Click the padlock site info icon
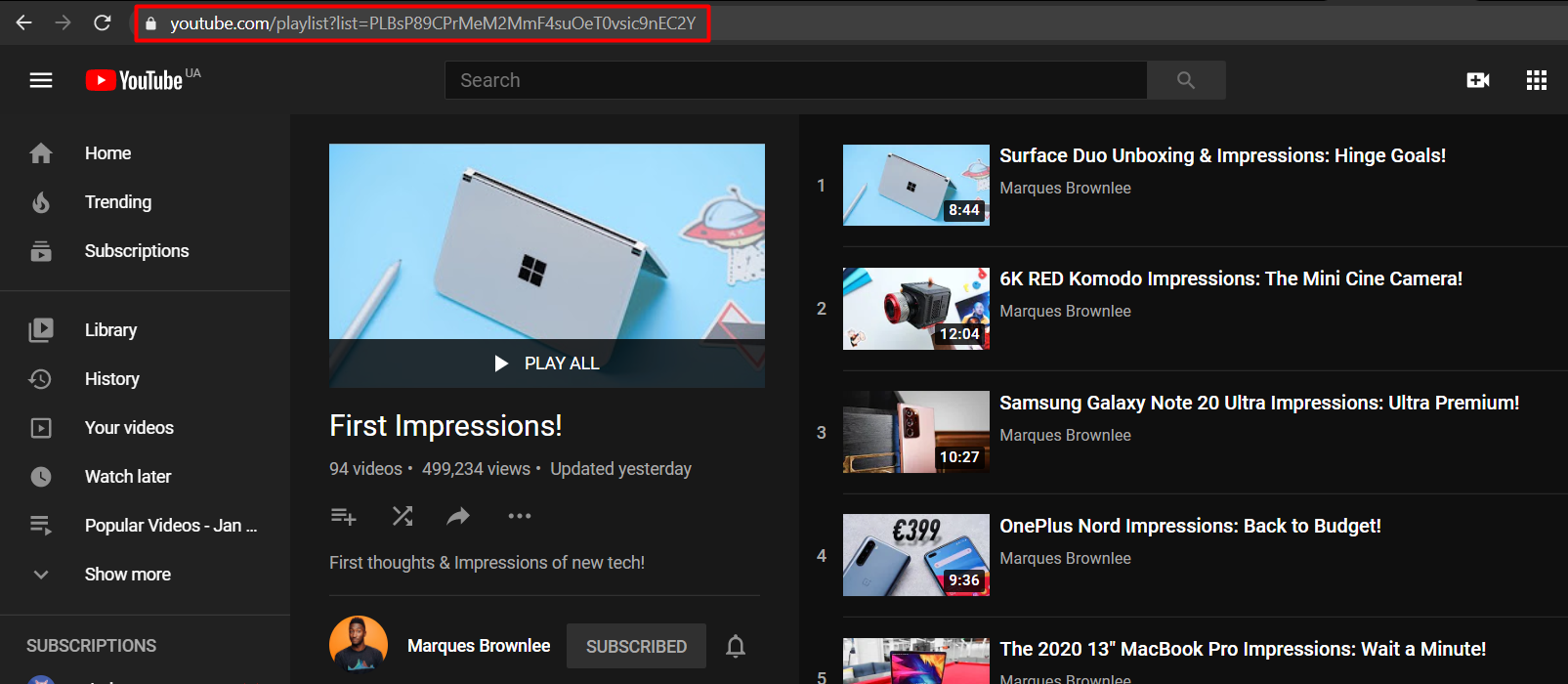Screen dimensions: 1568x684 (x=150, y=23)
